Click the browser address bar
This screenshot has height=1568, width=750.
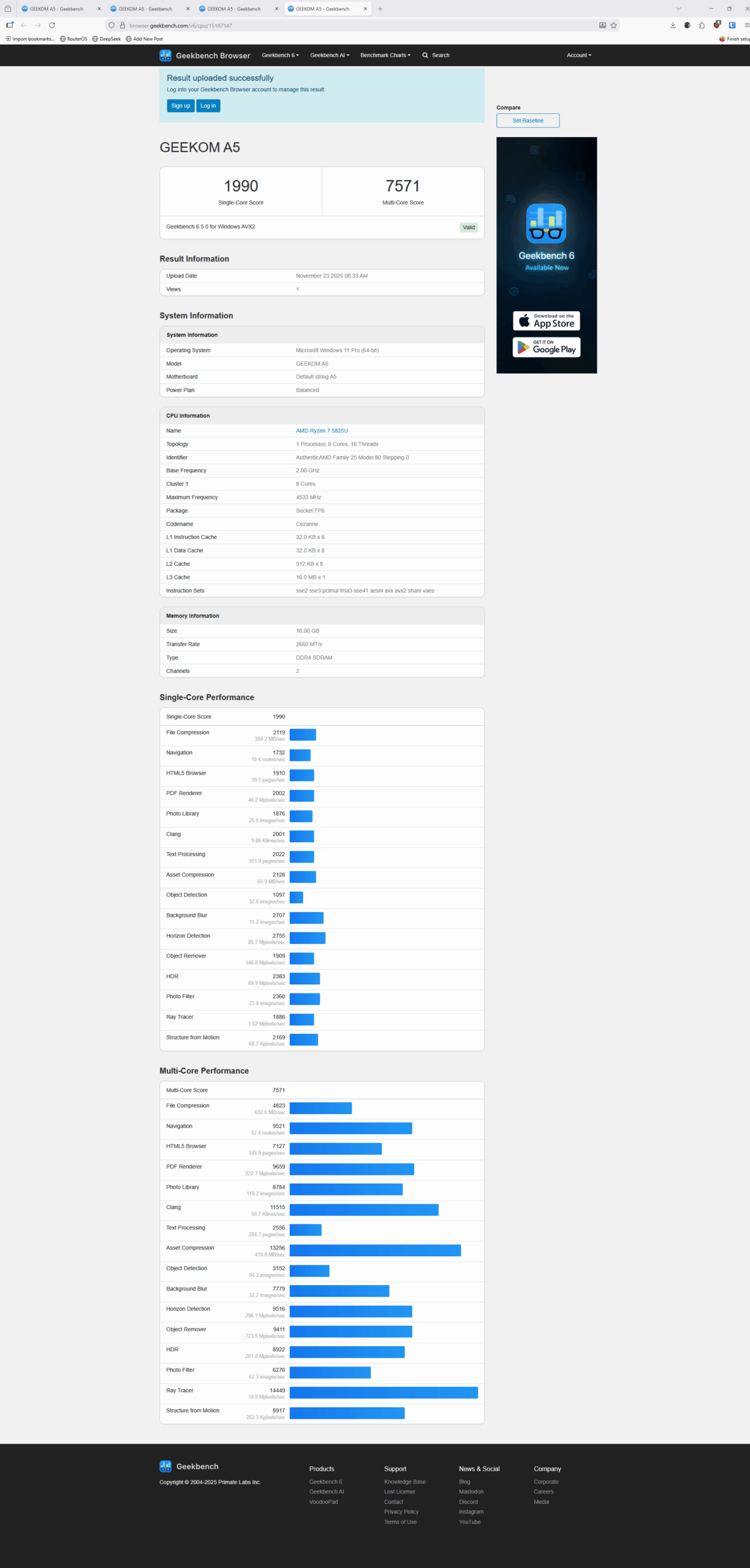click(x=355, y=25)
